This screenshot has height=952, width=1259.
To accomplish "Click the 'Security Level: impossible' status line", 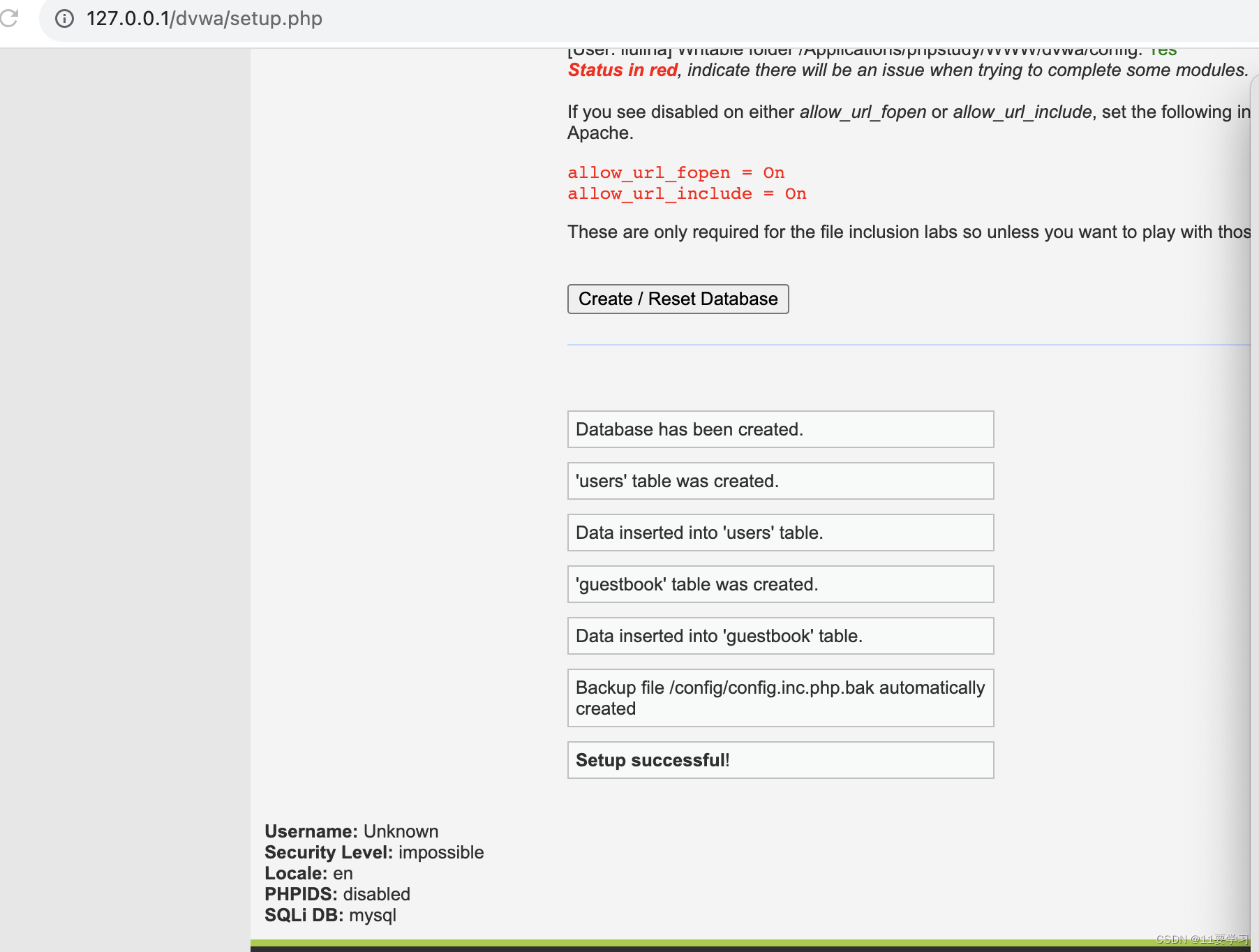I will point(374,852).
